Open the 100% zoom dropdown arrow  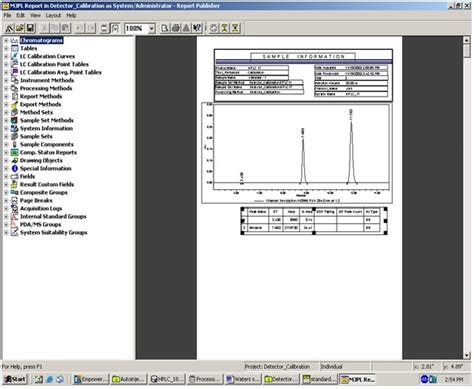[152, 29]
